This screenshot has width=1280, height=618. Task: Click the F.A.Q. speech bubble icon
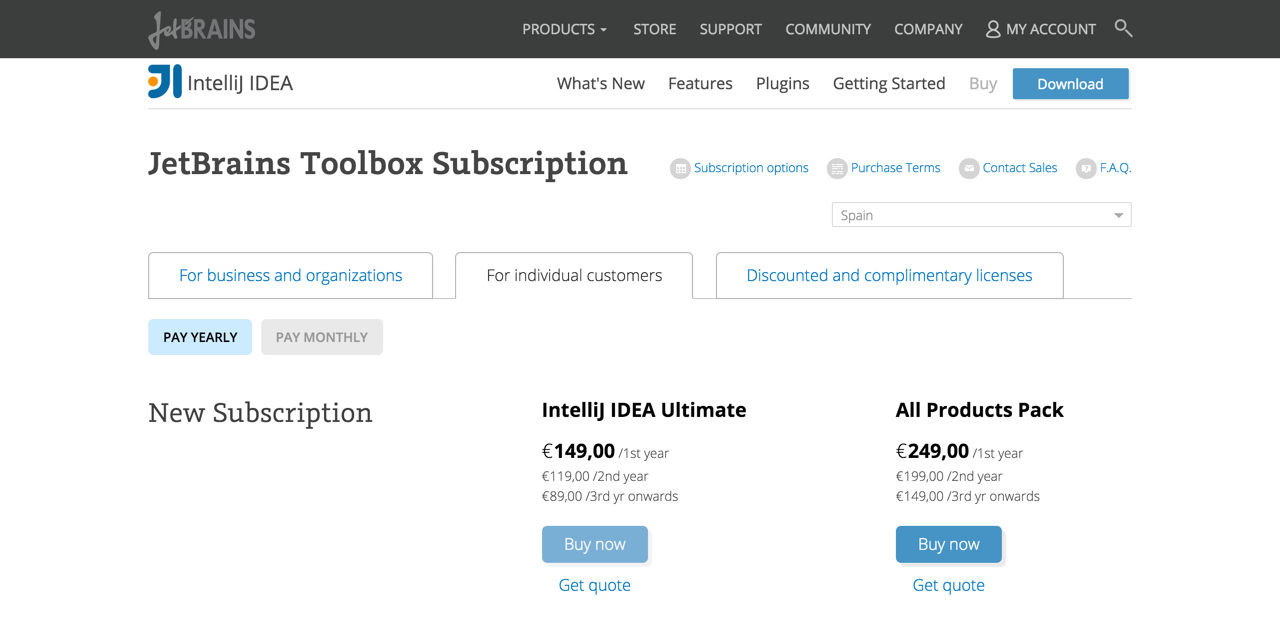(1086, 169)
